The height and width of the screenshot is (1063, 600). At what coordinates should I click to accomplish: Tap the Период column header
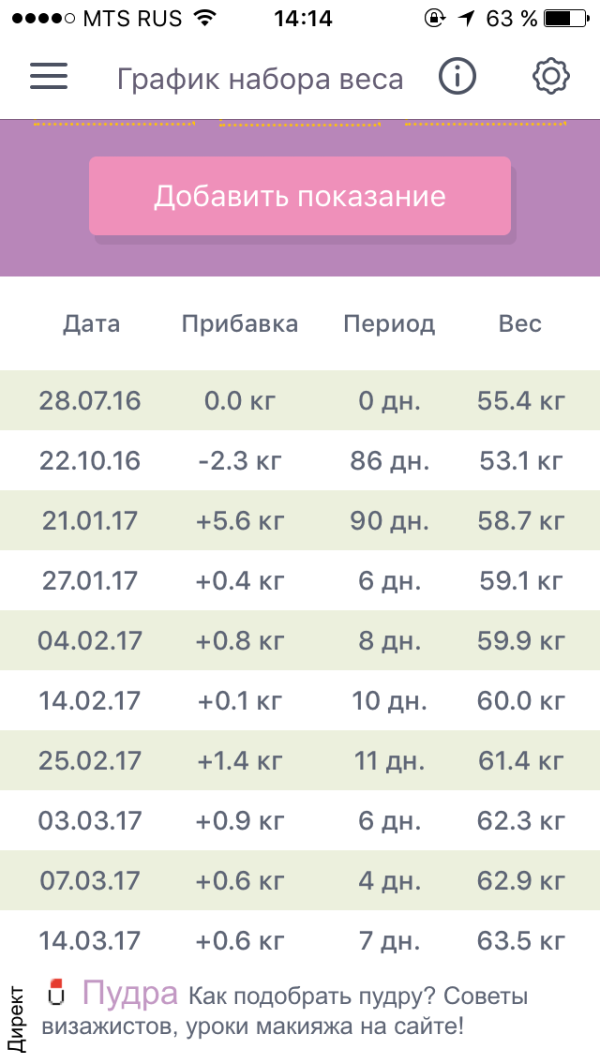pos(389,324)
